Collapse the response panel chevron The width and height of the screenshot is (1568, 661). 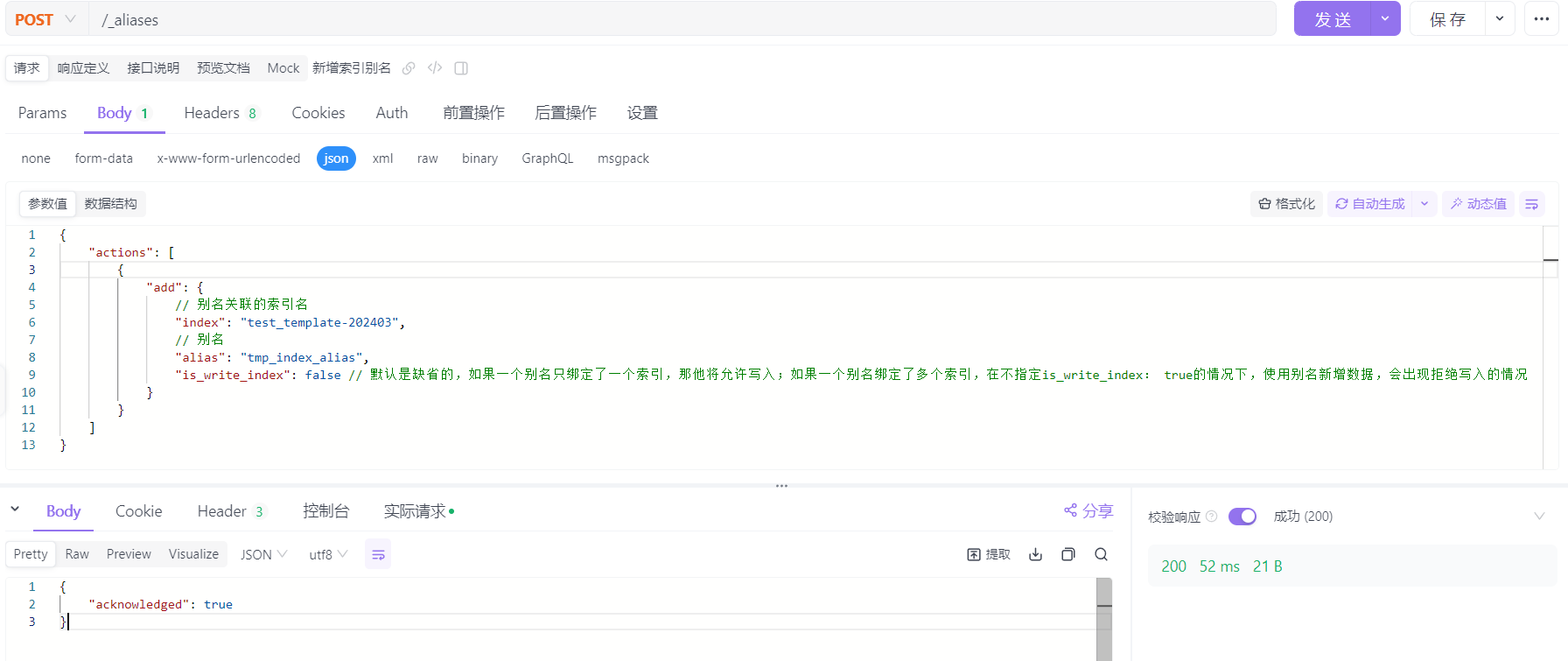coord(15,509)
